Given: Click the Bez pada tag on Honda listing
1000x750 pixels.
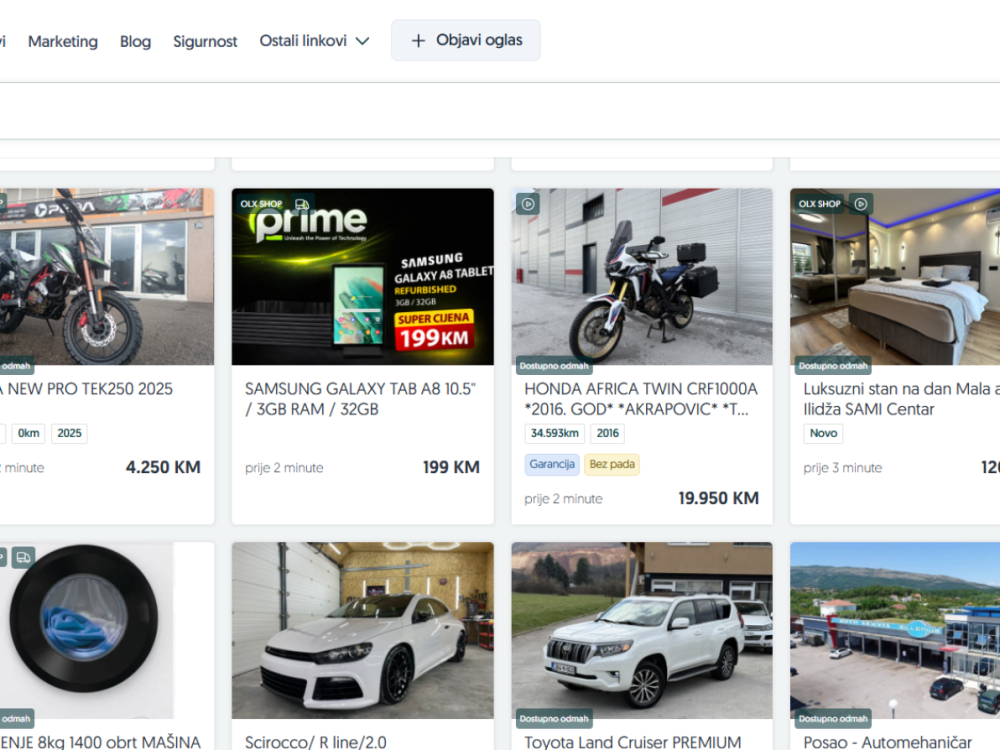Looking at the screenshot, I should point(611,465).
